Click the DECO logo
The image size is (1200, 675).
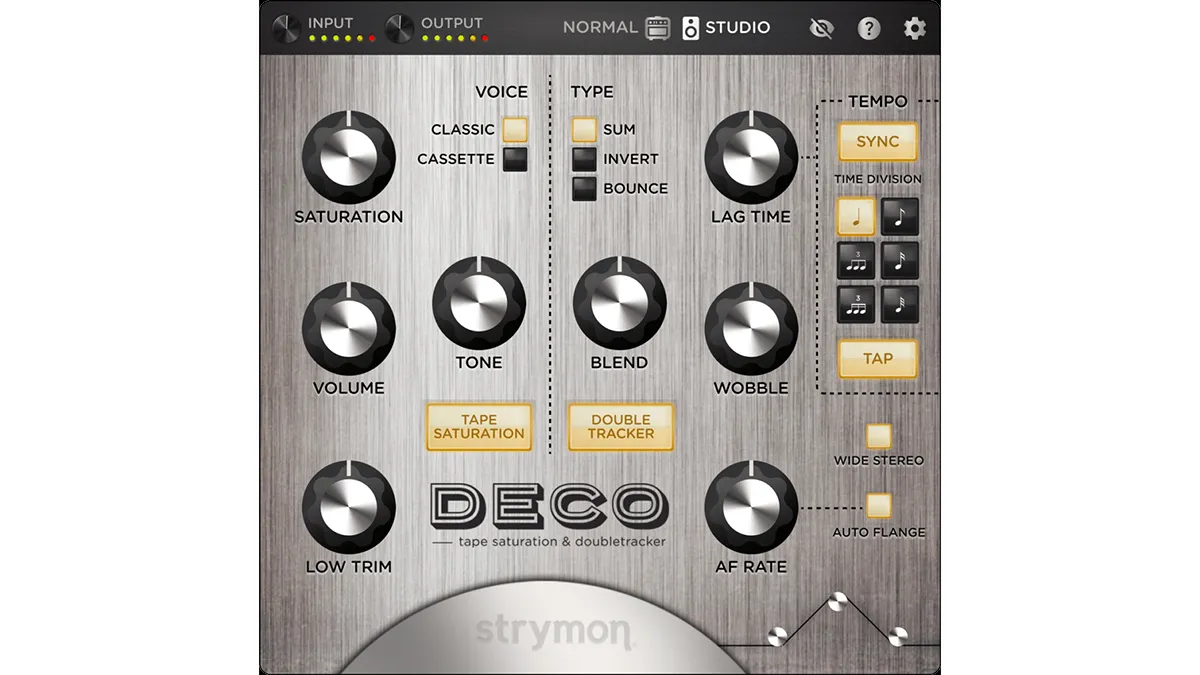[549, 505]
